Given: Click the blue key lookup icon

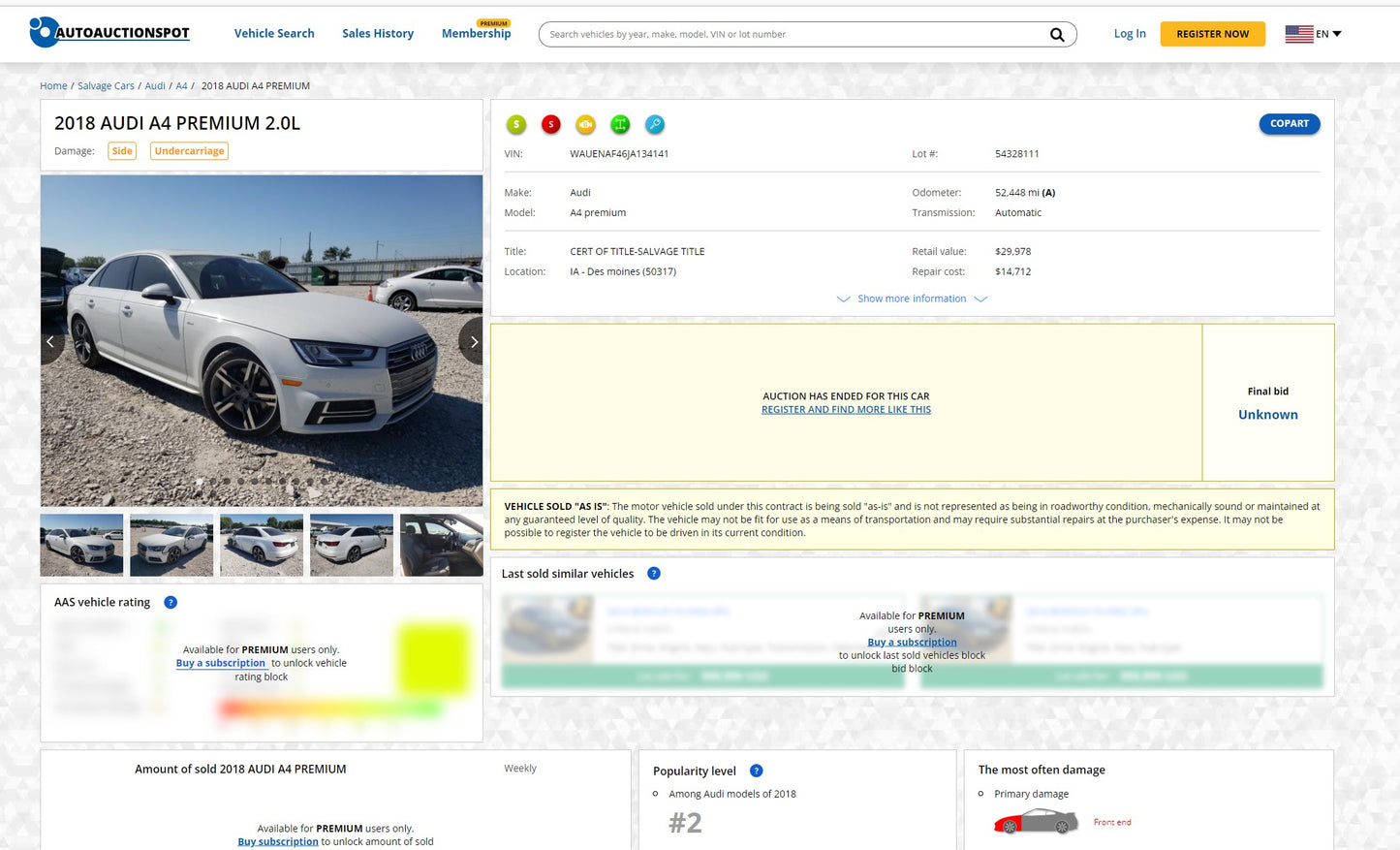Looking at the screenshot, I should point(655,124).
